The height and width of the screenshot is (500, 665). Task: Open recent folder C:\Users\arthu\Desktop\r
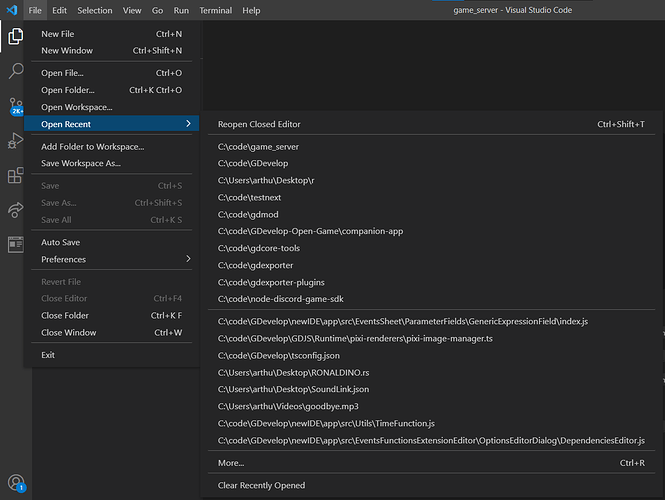(431, 180)
